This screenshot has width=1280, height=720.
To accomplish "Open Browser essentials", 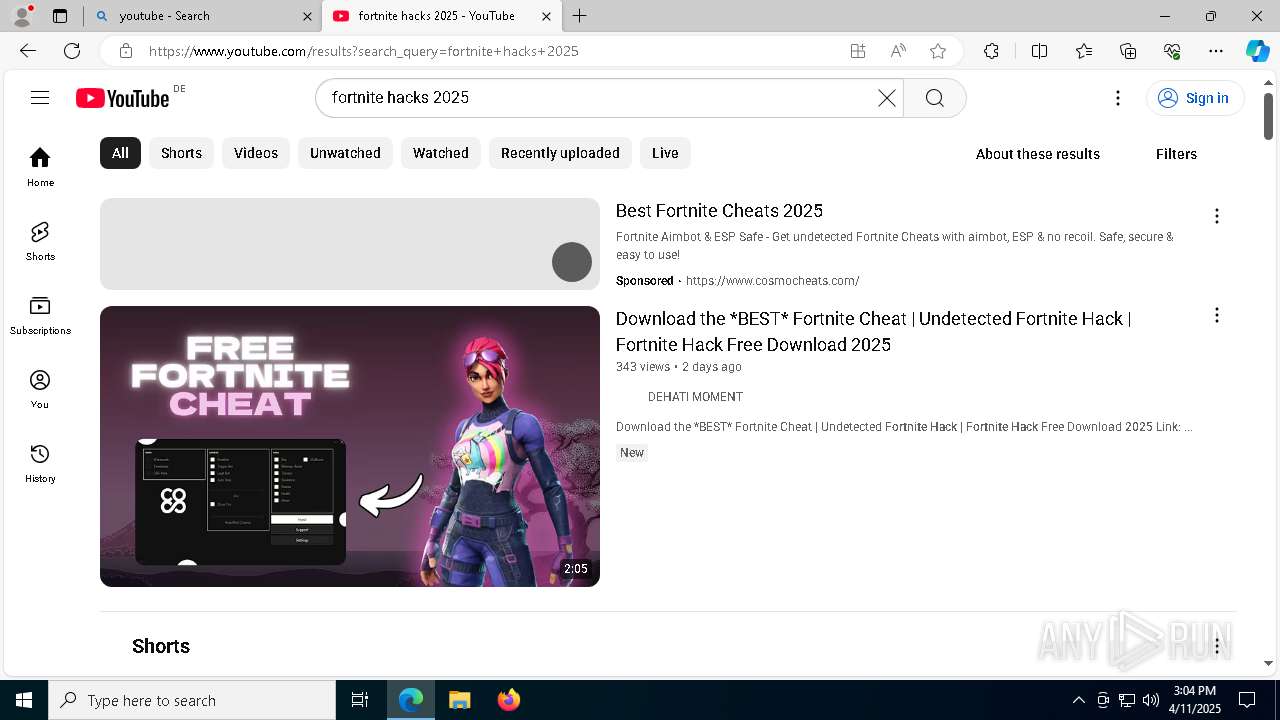I will click(1172, 51).
